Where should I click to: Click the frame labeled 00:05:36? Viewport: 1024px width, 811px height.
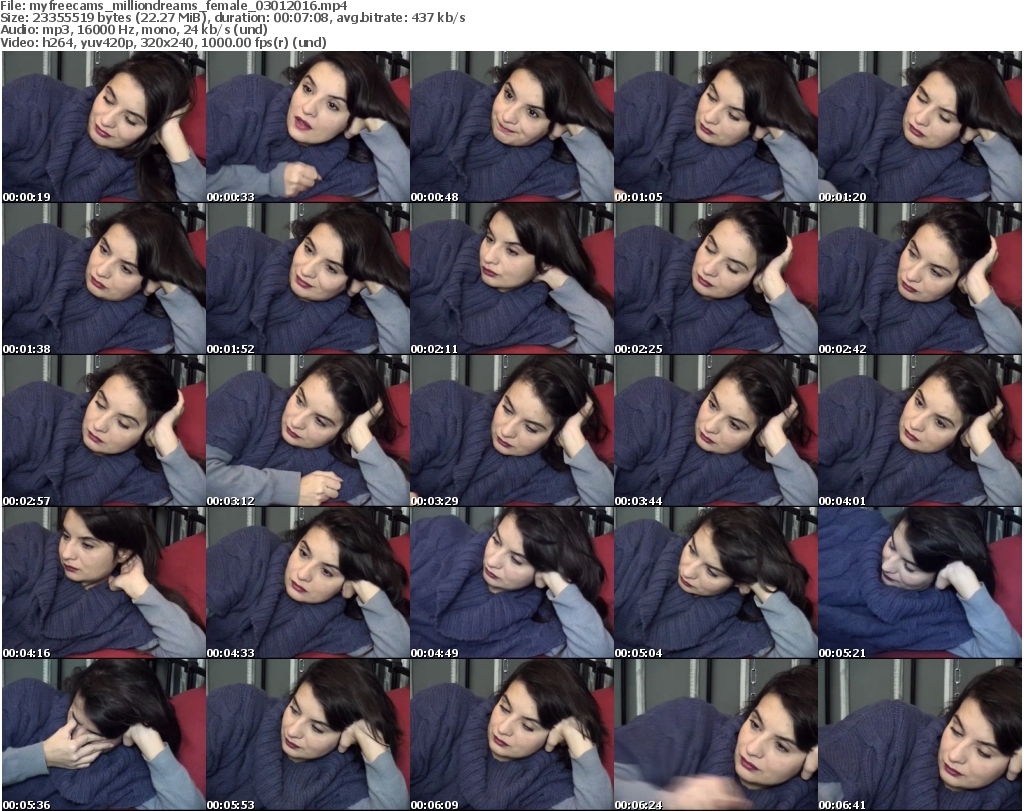[104, 735]
